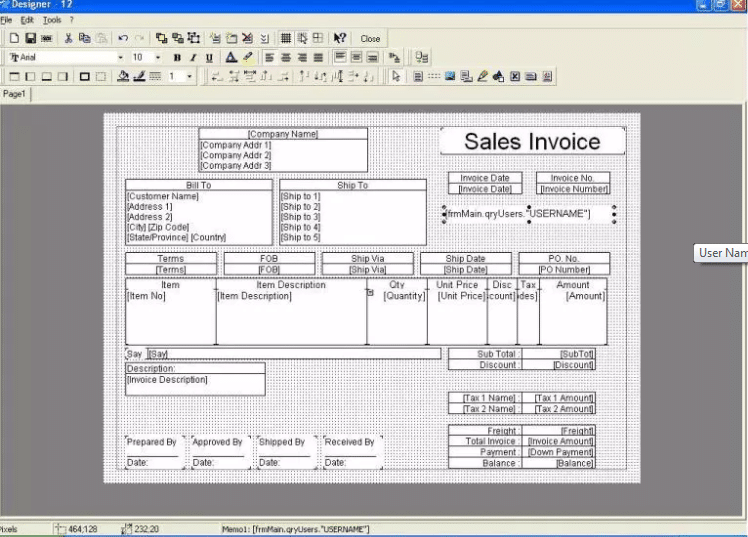Select the Sales Invoice title object
This screenshot has width=748, height=537.
(x=532, y=141)
